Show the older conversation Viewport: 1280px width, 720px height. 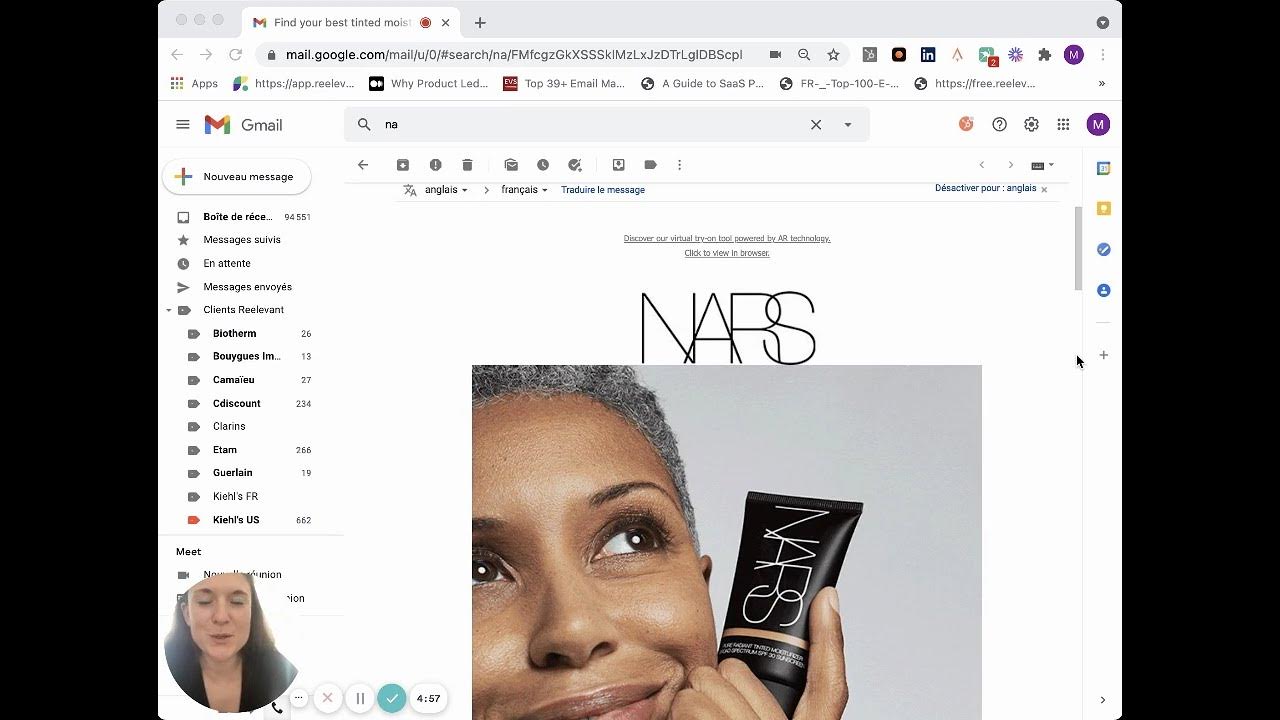click(1010, 165)
